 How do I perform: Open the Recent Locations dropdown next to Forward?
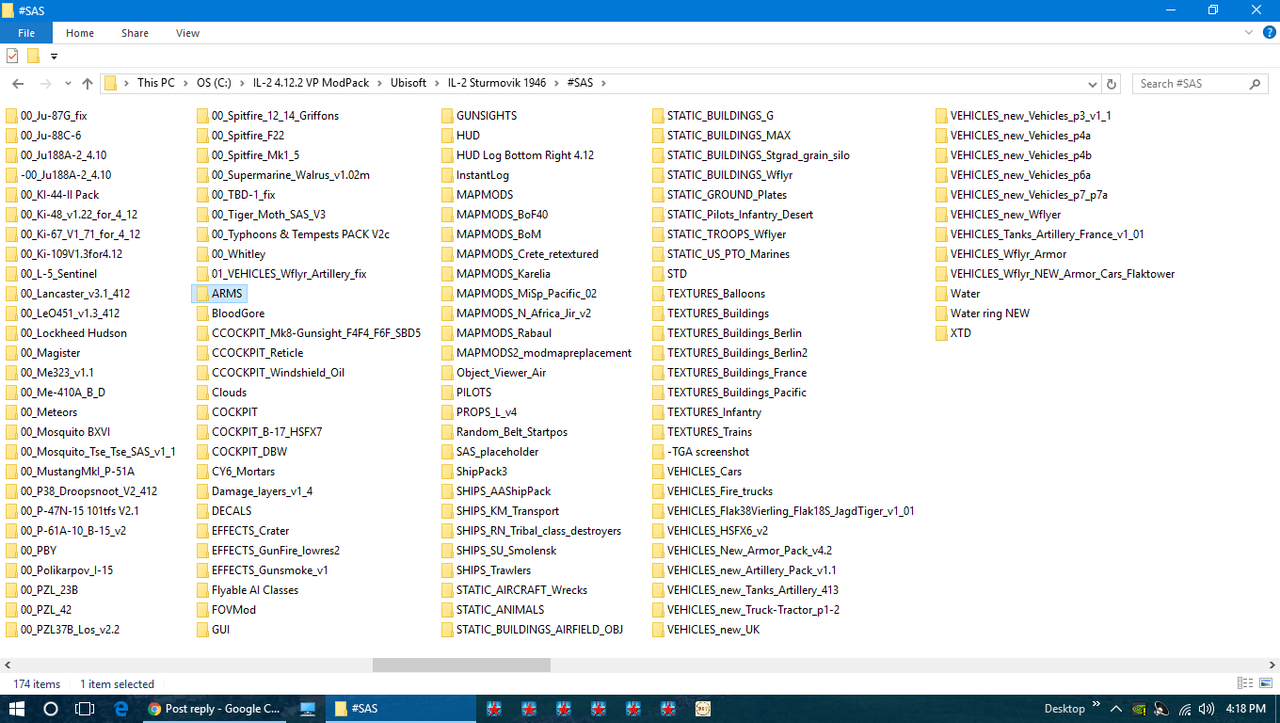tap(67, 83)
